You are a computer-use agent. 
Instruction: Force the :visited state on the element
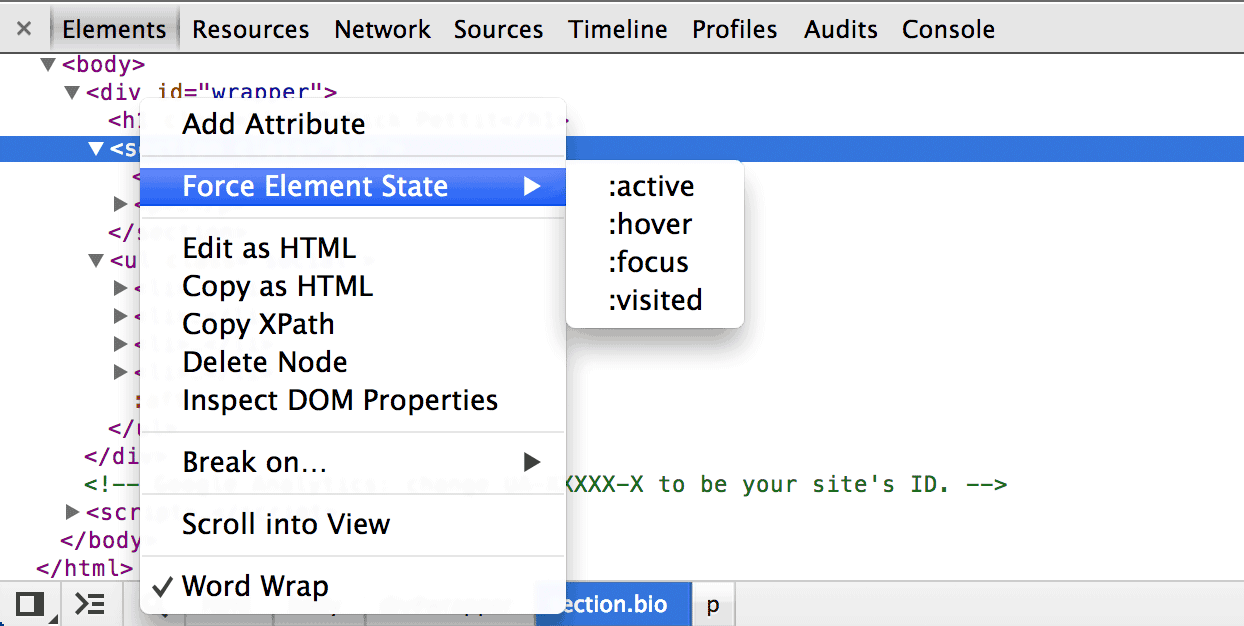coord(654,300)
